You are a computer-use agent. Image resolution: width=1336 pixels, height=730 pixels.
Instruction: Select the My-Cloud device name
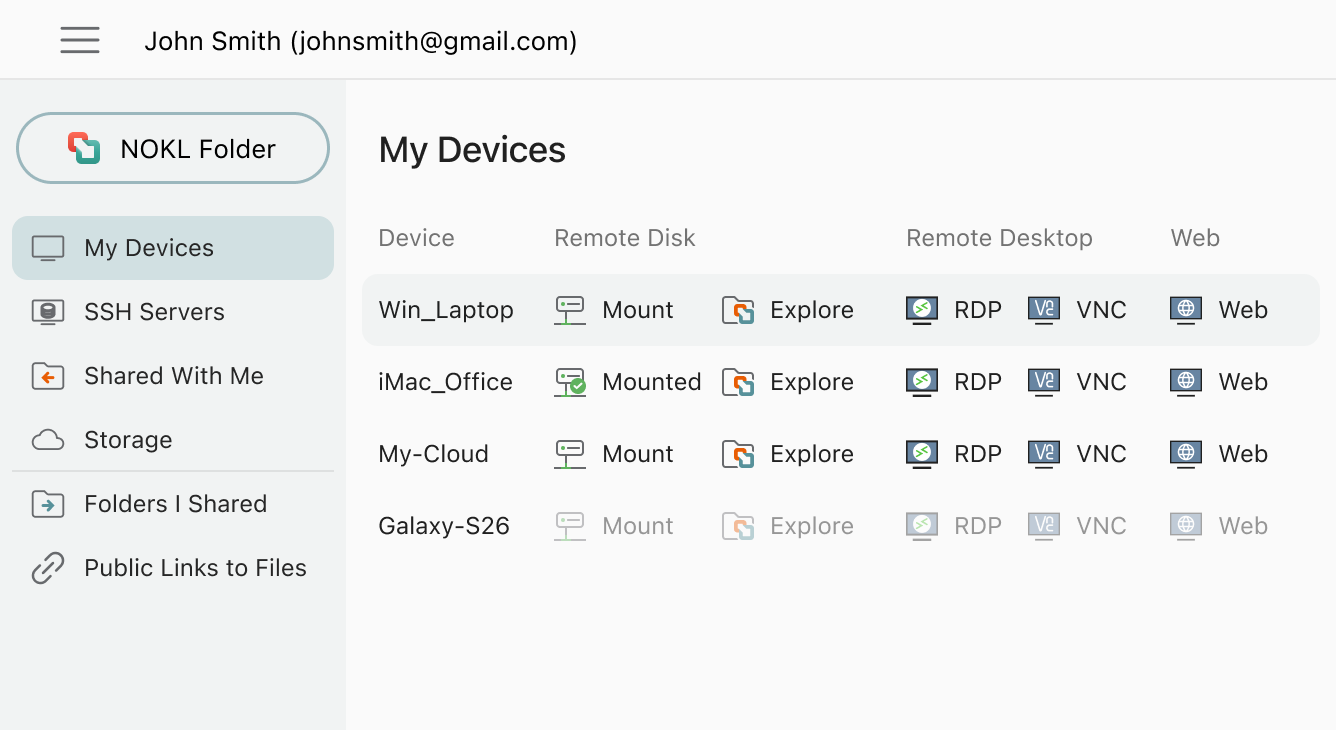434,454
